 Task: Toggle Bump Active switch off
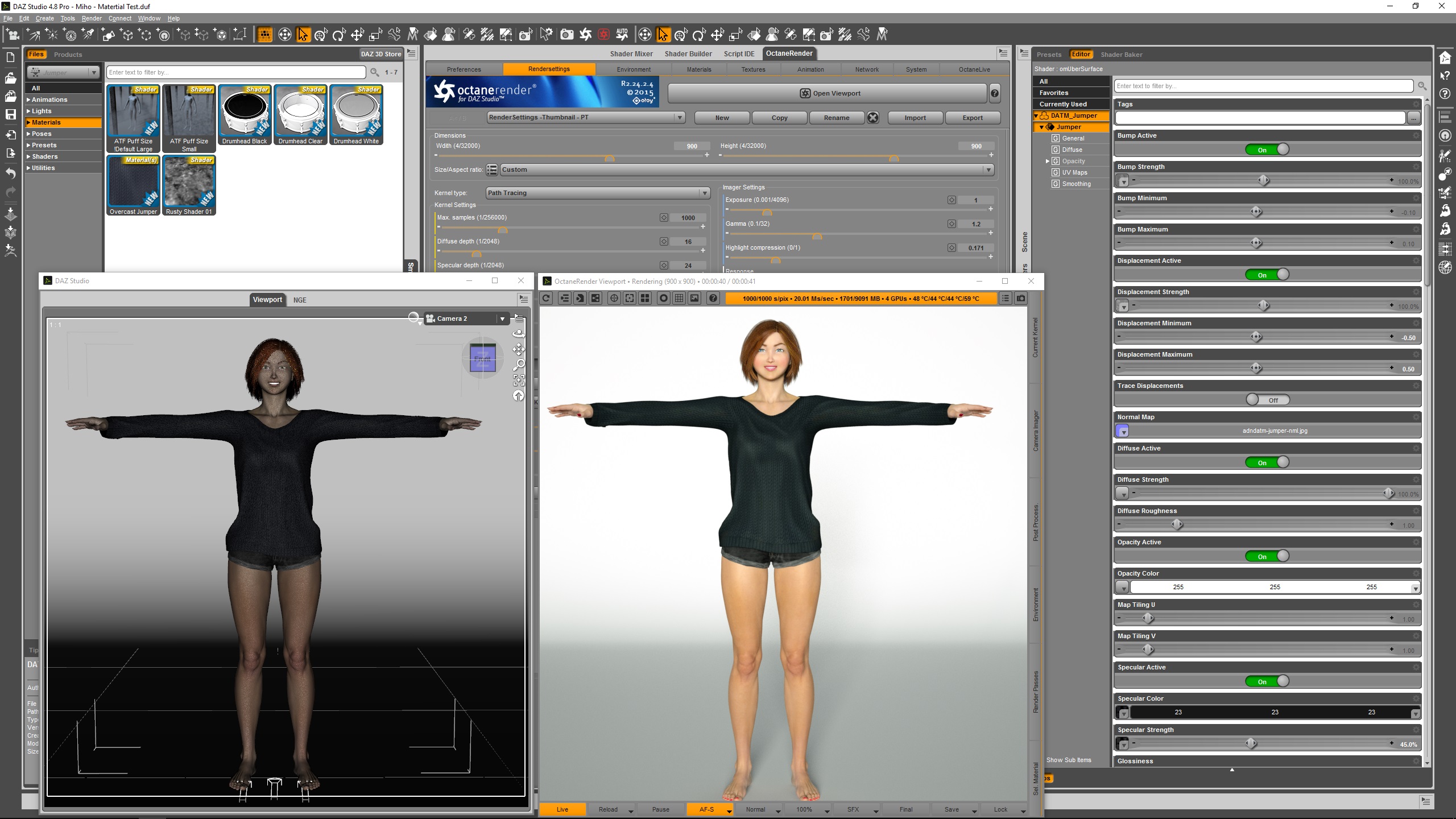[1267, 150]
